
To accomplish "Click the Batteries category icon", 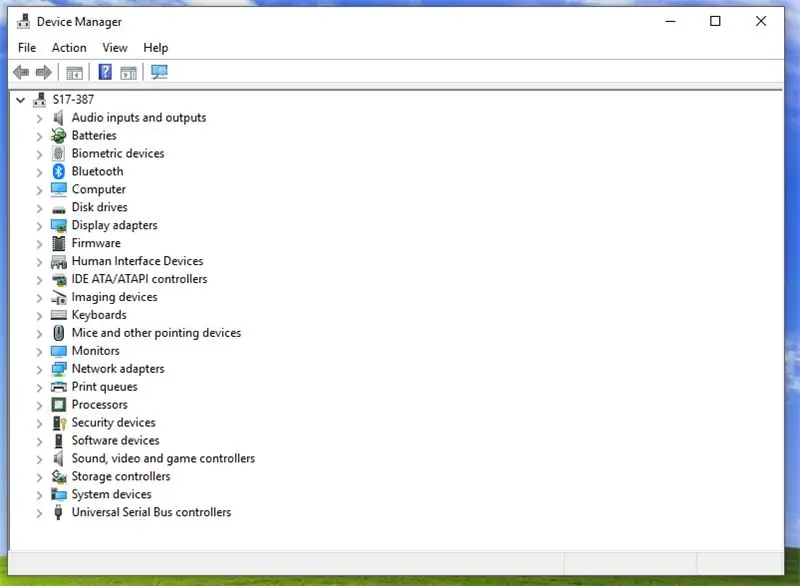I will [x=58, y=136].
